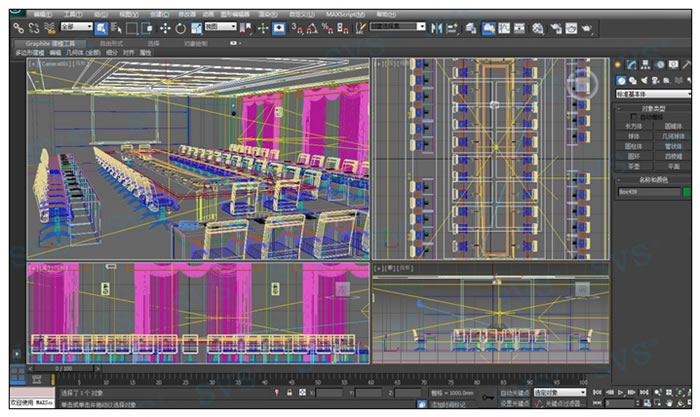Screen dimensions: 700x417
Task: Enable the AutoGrid checkbox
Action: 634,116
